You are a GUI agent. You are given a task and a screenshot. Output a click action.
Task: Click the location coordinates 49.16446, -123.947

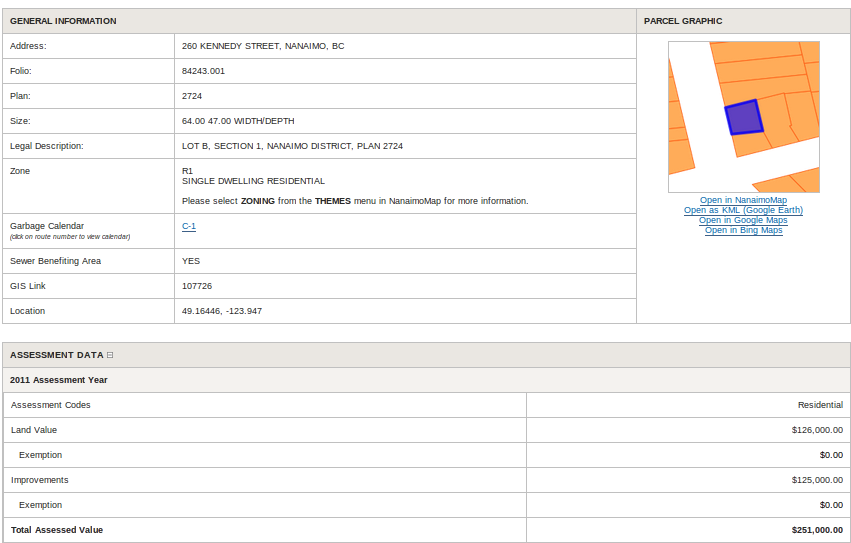pyautogui.click(x=222, y=311)
